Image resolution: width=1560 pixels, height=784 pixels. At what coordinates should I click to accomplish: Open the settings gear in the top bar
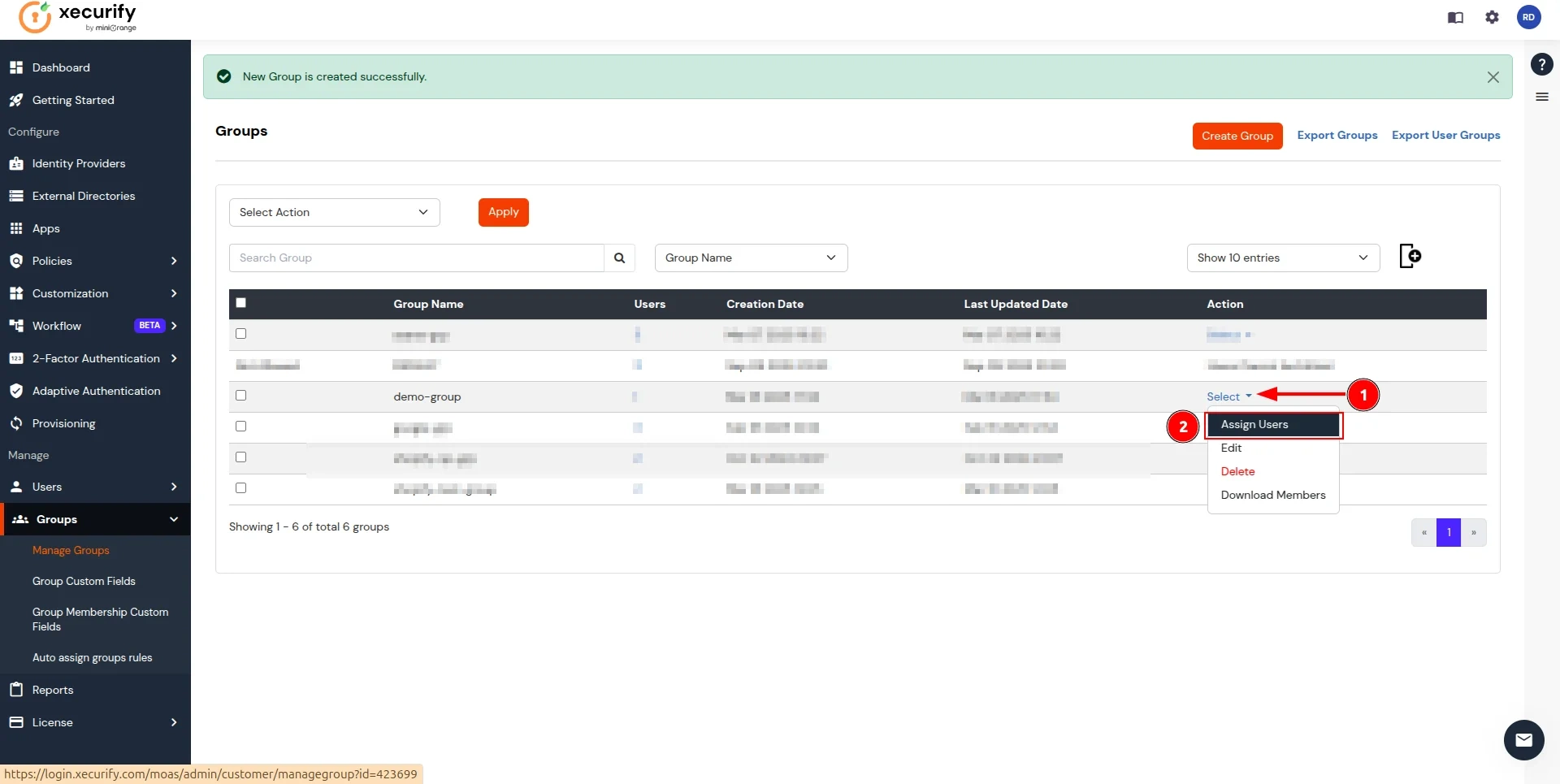point(1493,17)
